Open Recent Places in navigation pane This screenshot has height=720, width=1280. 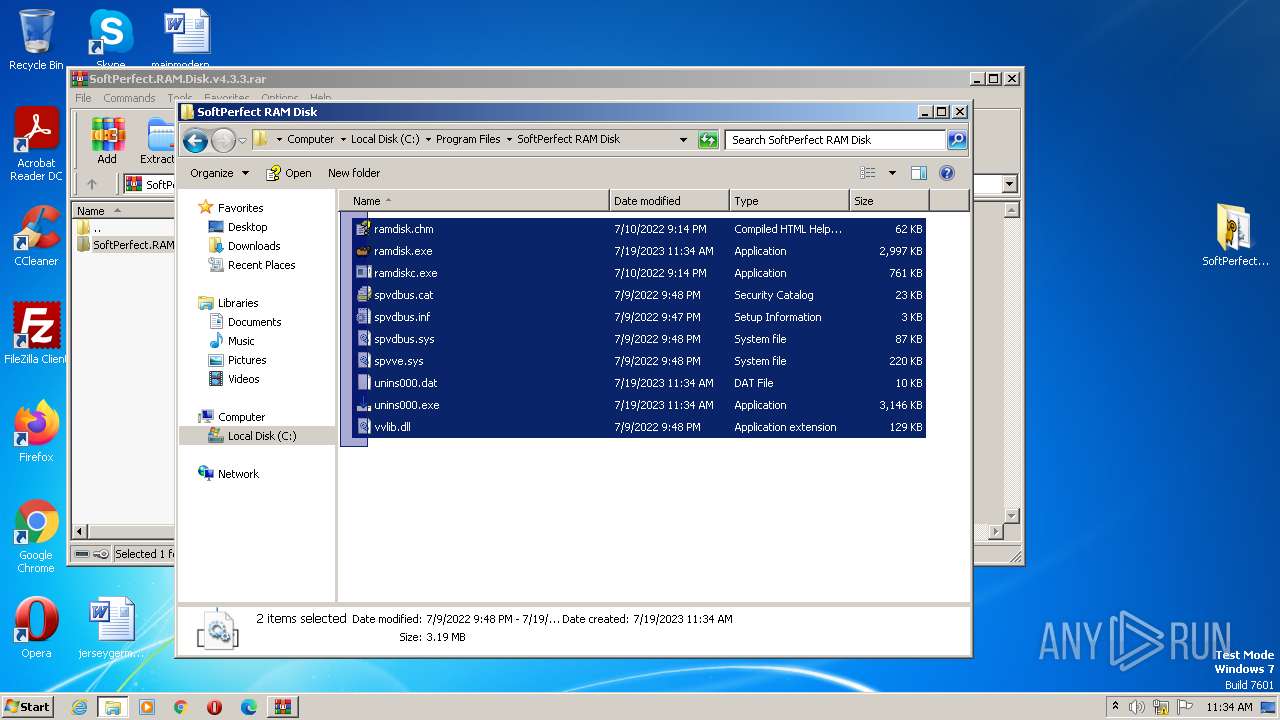(x=252, y=265)
